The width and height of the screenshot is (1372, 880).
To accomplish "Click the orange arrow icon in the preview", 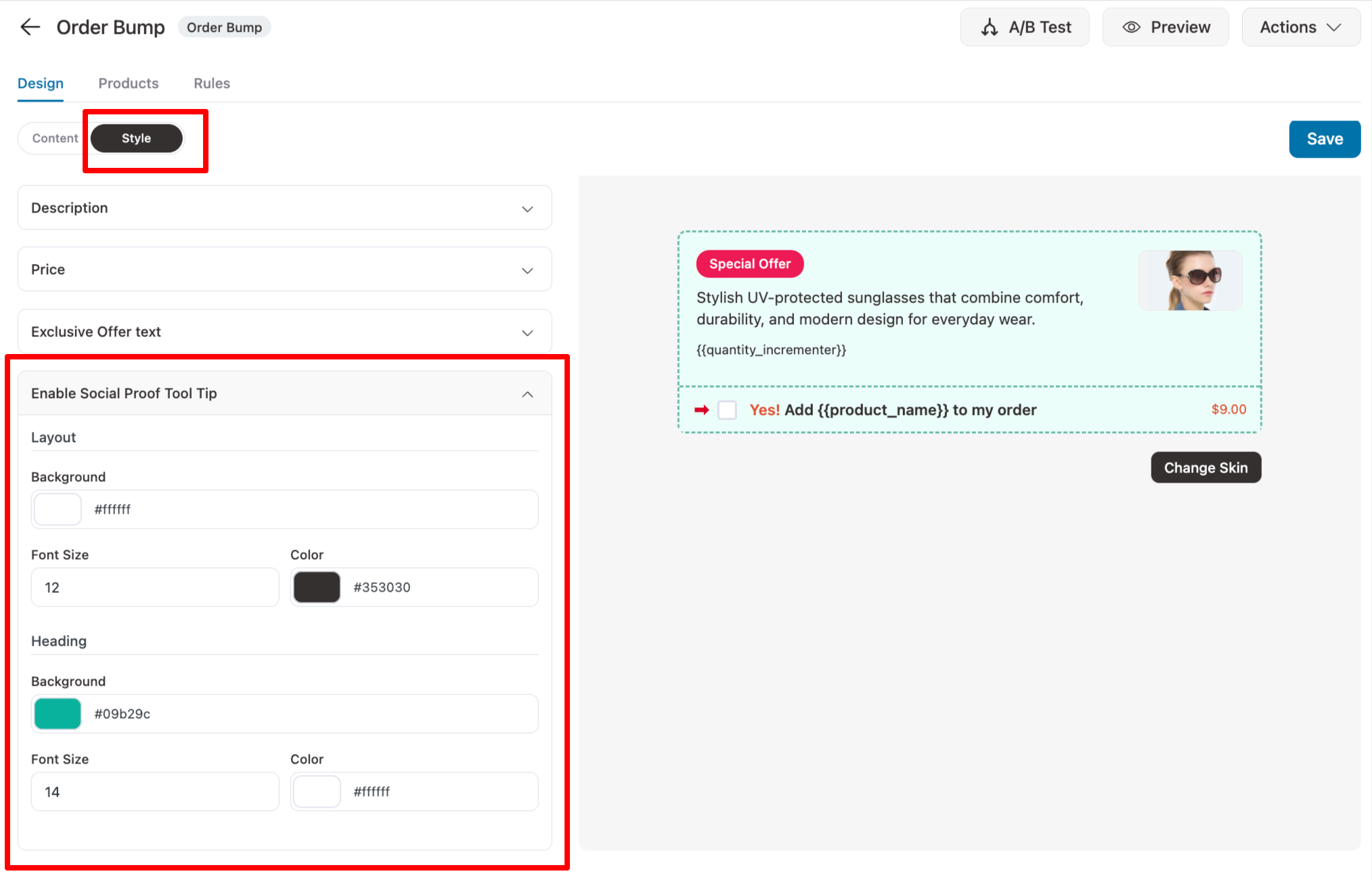I will [x=701, y=410].
